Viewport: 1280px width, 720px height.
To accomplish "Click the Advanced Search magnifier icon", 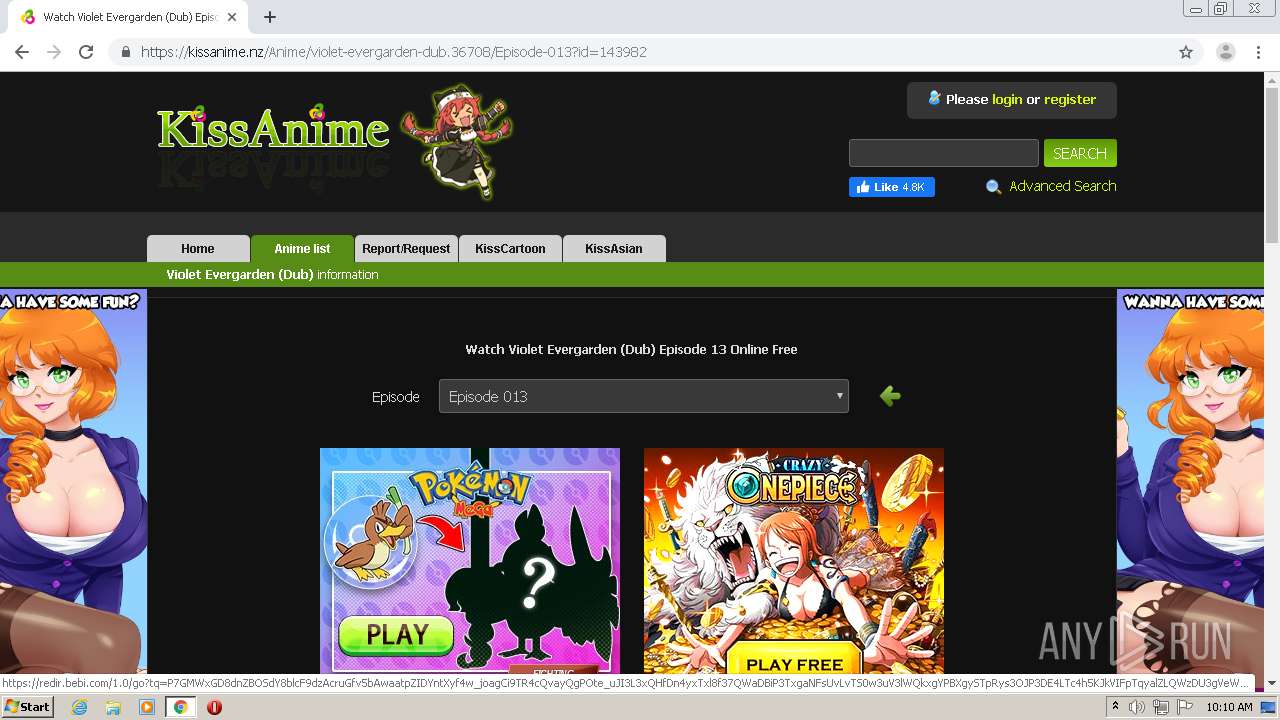I will point(993,187).
